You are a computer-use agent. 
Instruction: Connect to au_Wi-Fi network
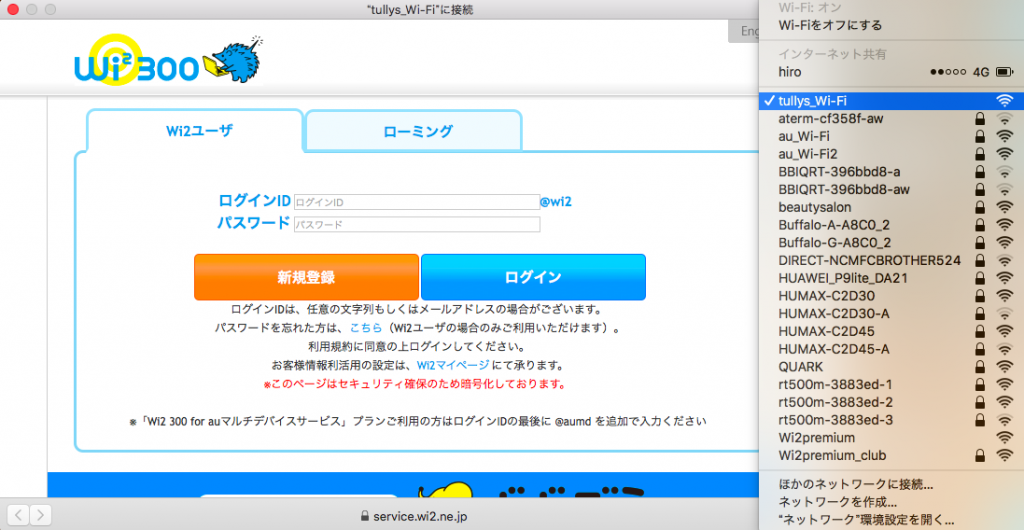(892, 136)
